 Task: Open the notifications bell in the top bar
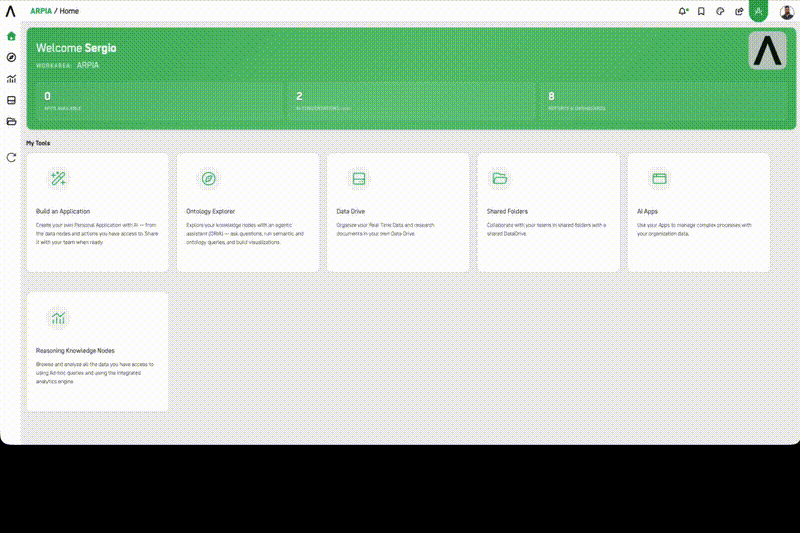pyautogui.click(x=683, y=11)
